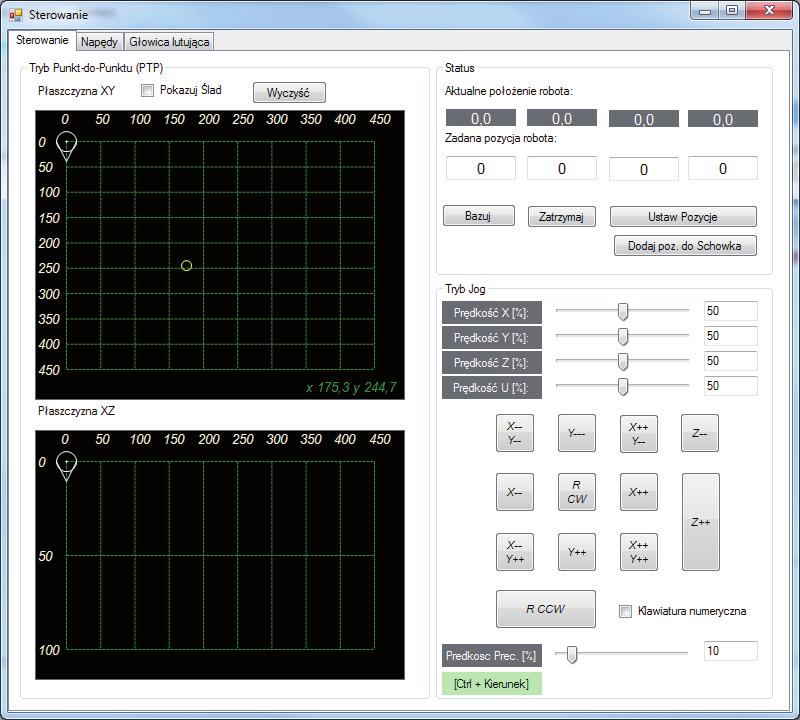Focus the Prędkość X value field
The width and height of the screenshot is (800, 720).
point(731,311)
